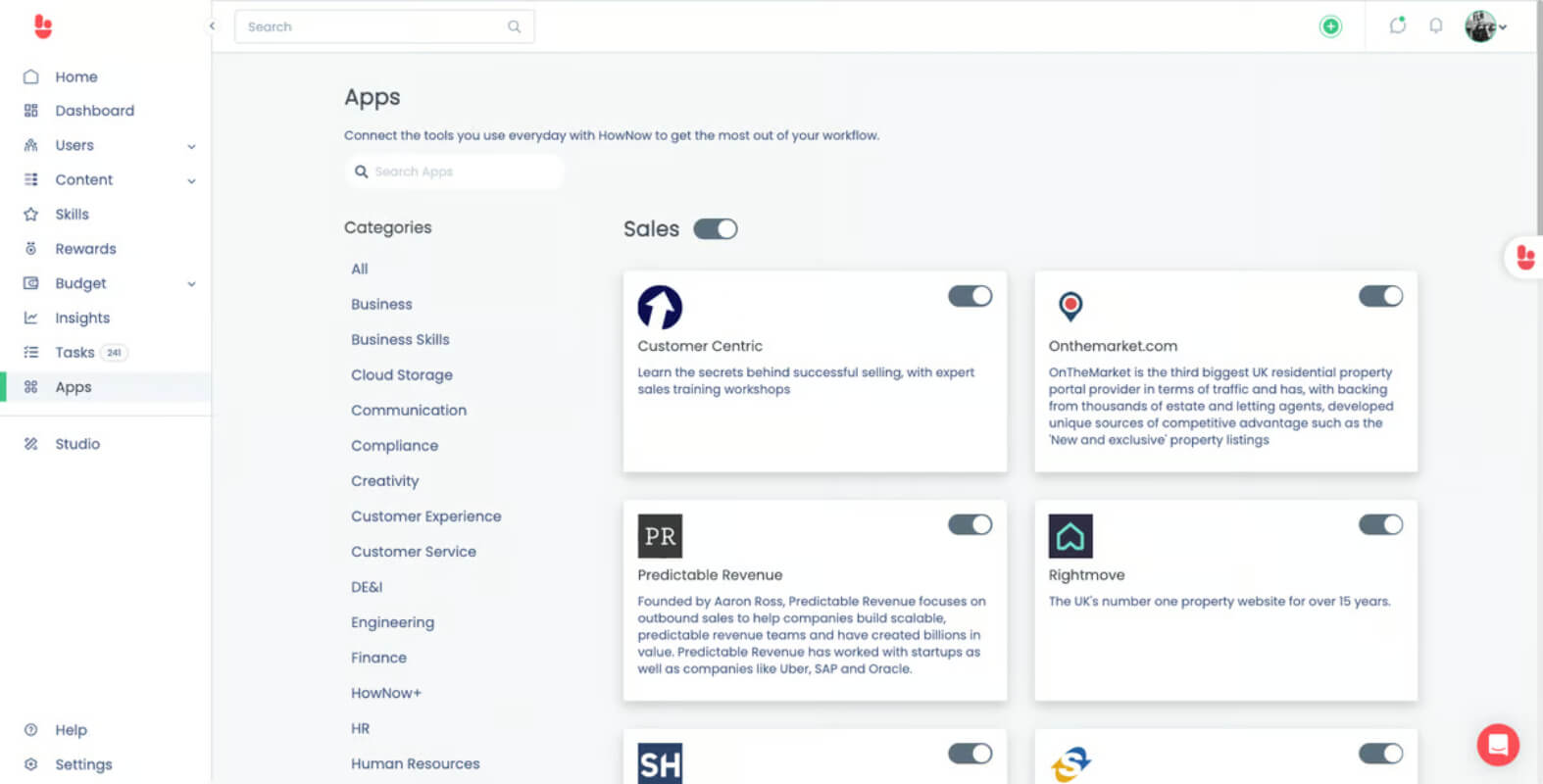Toggle the Customer Centric app switch
Viewport: 1543px width, 784px height.
(x=971, y=296)
